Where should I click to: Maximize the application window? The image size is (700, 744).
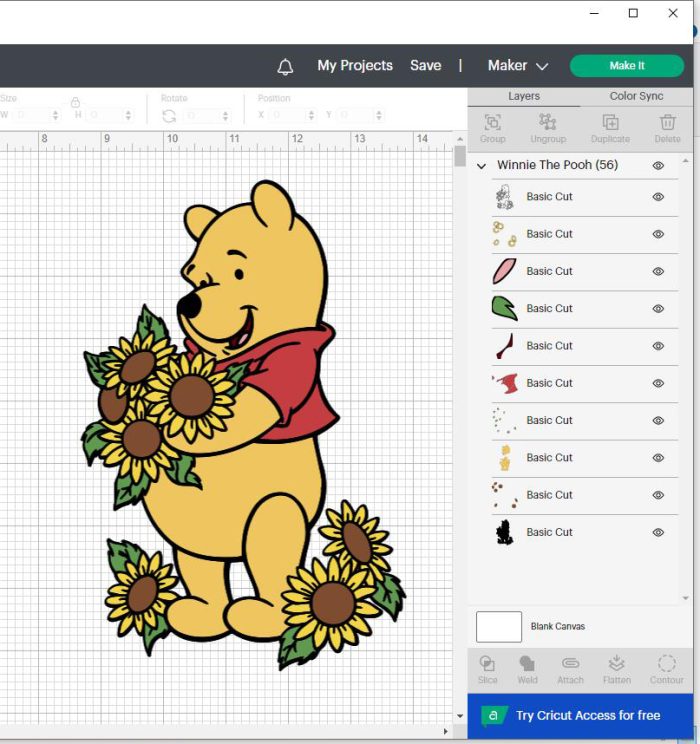pos(633,13)
